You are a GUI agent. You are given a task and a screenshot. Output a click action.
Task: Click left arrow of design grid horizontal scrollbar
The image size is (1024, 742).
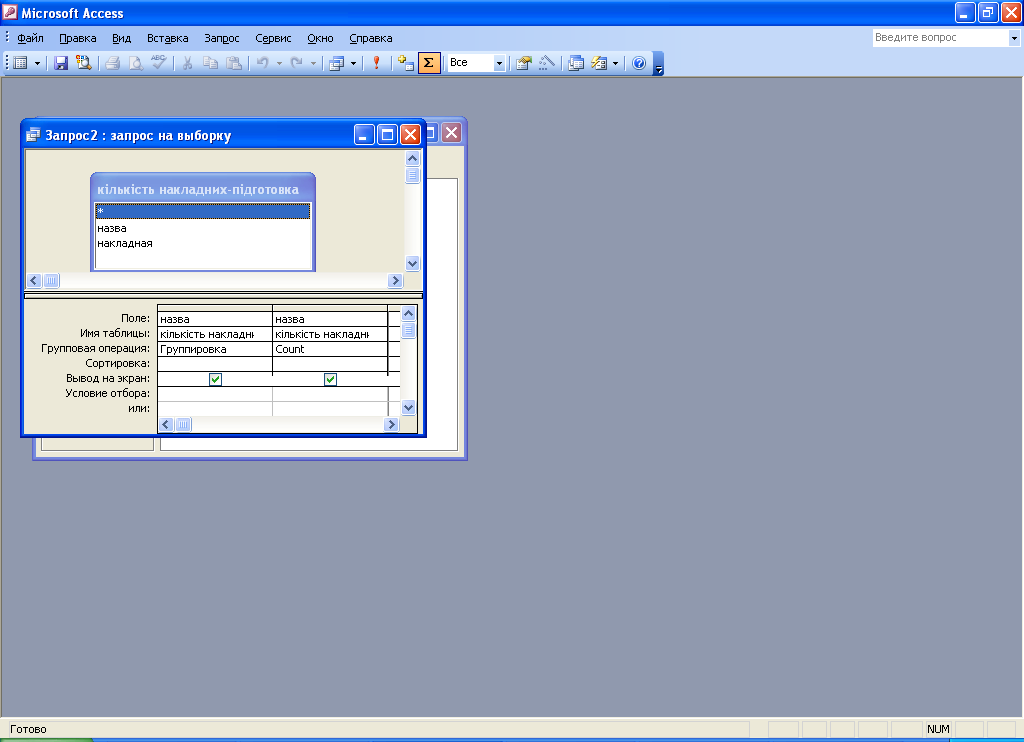tap(166, 425)
